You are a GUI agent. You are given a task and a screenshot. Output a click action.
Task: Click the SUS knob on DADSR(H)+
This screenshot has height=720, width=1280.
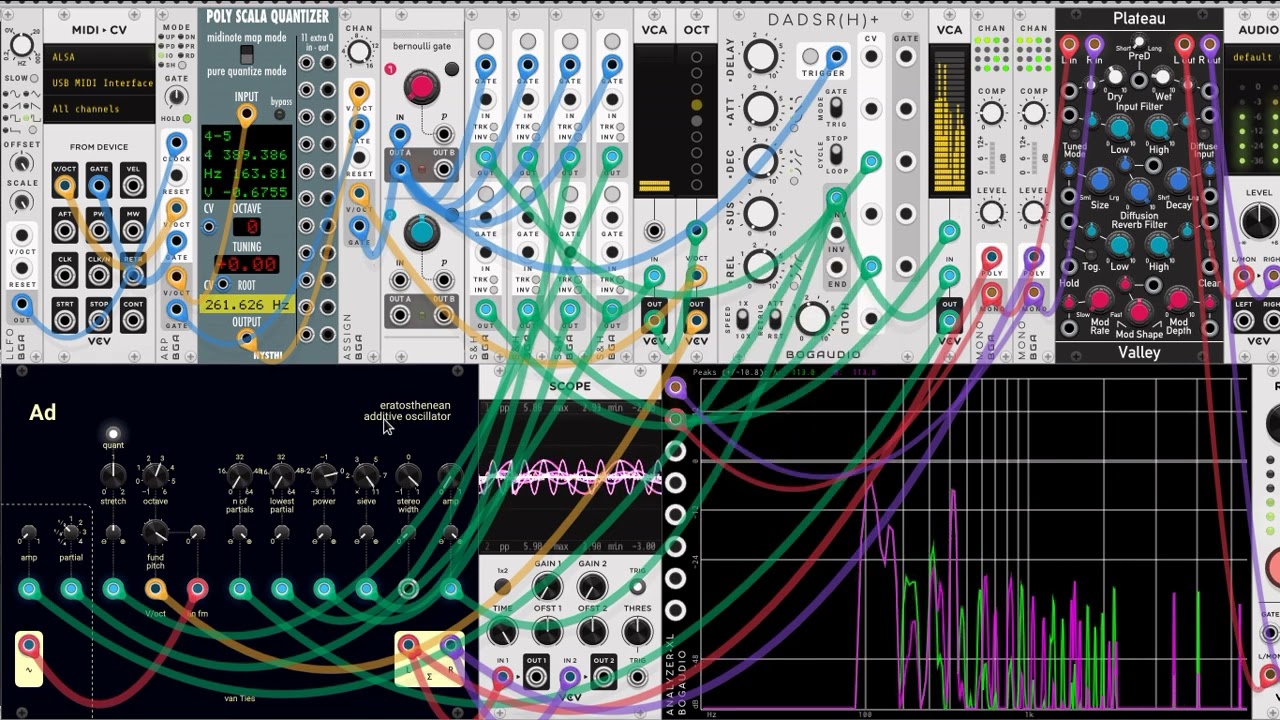point(761,213)
